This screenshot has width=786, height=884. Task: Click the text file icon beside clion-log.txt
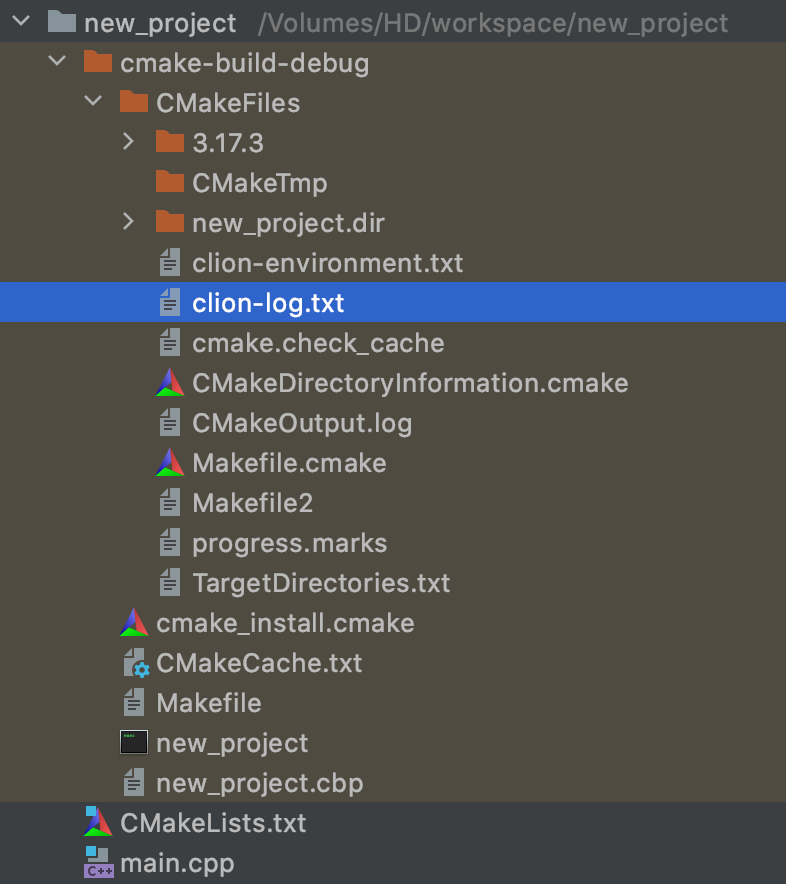(x=170, y=303)
